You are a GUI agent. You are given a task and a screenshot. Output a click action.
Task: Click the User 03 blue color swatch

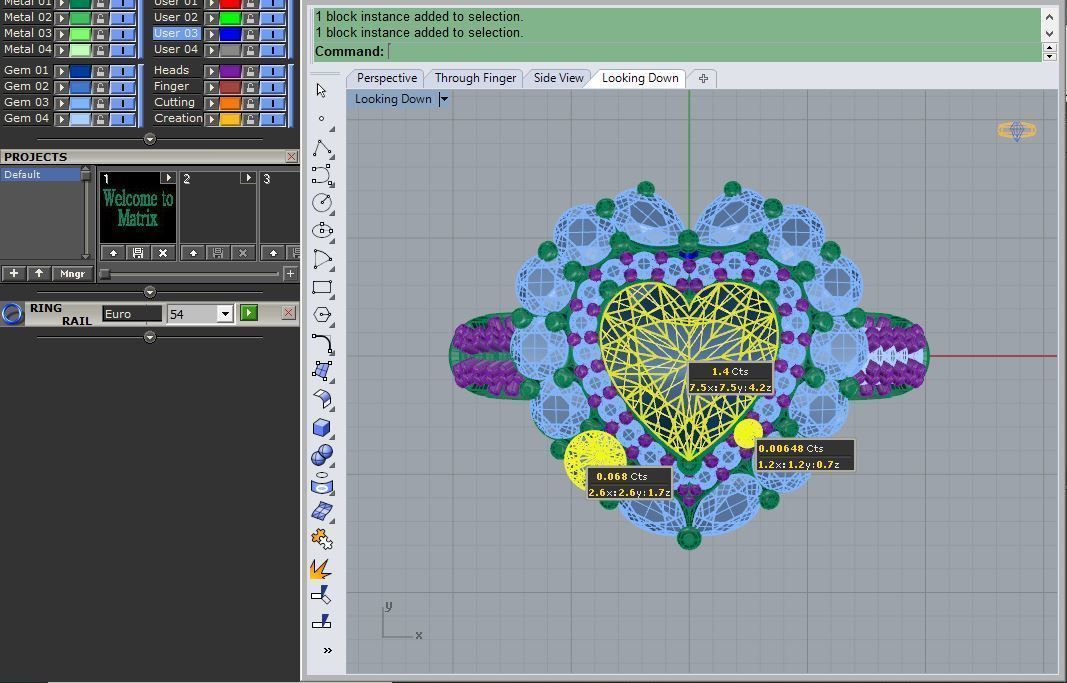[231, 34]
